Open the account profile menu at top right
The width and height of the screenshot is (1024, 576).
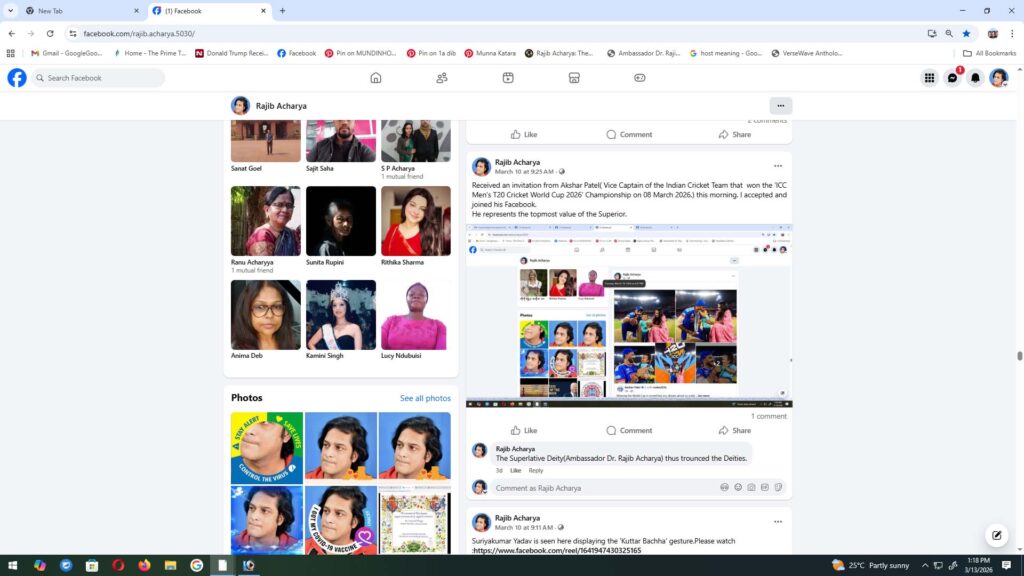(998, 78)
